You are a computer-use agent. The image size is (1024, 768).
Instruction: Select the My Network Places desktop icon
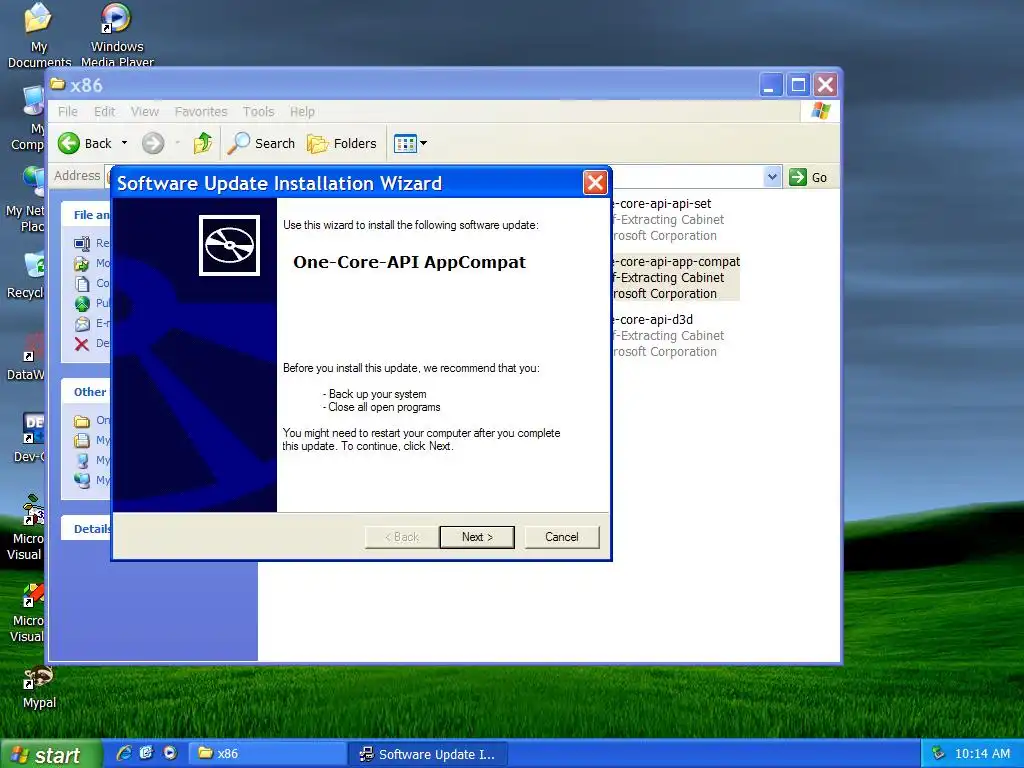coord(26,199)
